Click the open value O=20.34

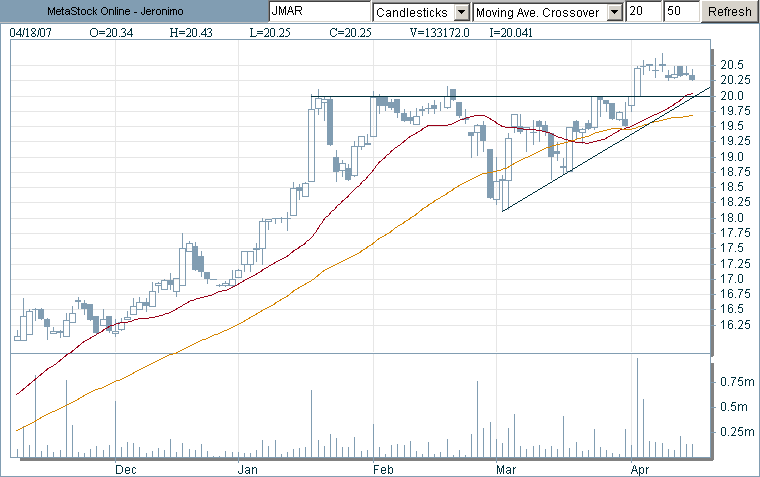tap(111, 33)
